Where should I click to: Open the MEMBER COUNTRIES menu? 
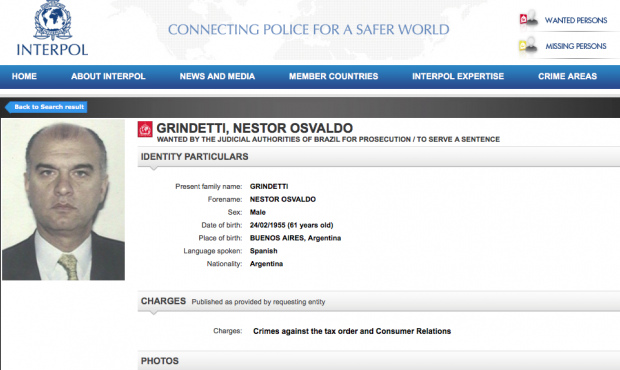(x=333, y=76)
